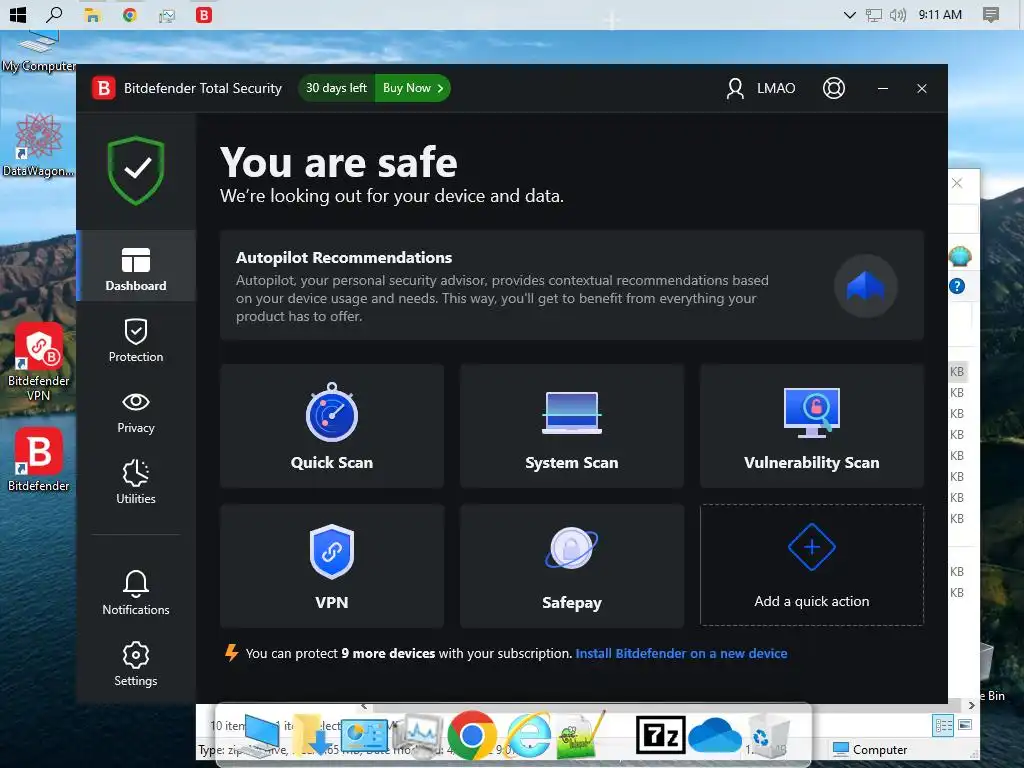Close the Bitdefender window
1024x768 pixels.
click(921, 88)
